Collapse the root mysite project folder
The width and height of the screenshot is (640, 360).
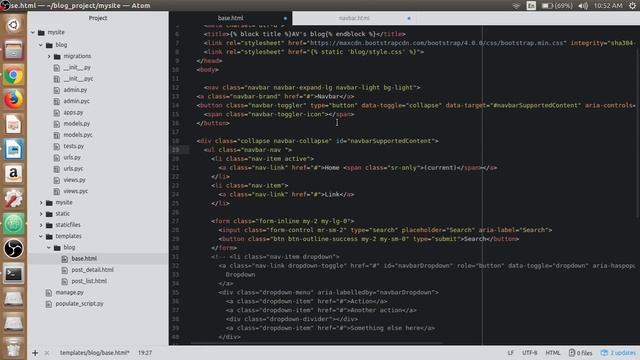tap(33, 32)
